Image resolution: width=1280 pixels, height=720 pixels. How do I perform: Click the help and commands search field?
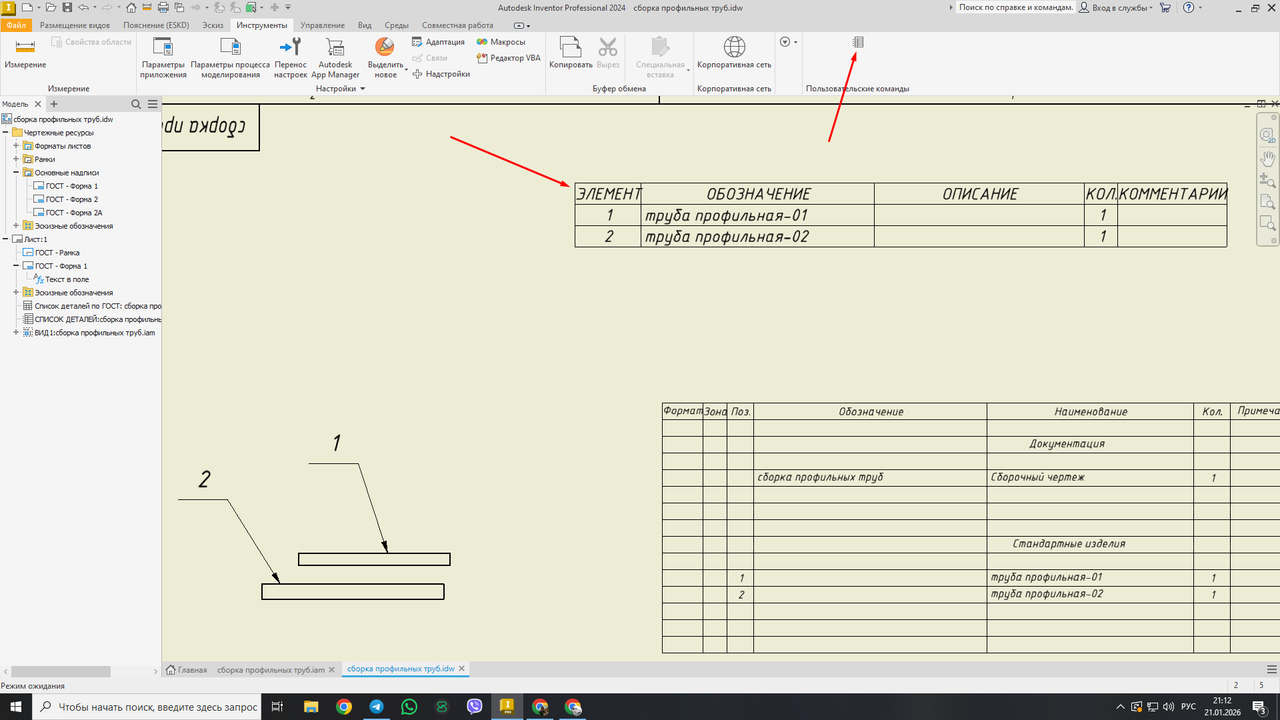point(1015,7)
